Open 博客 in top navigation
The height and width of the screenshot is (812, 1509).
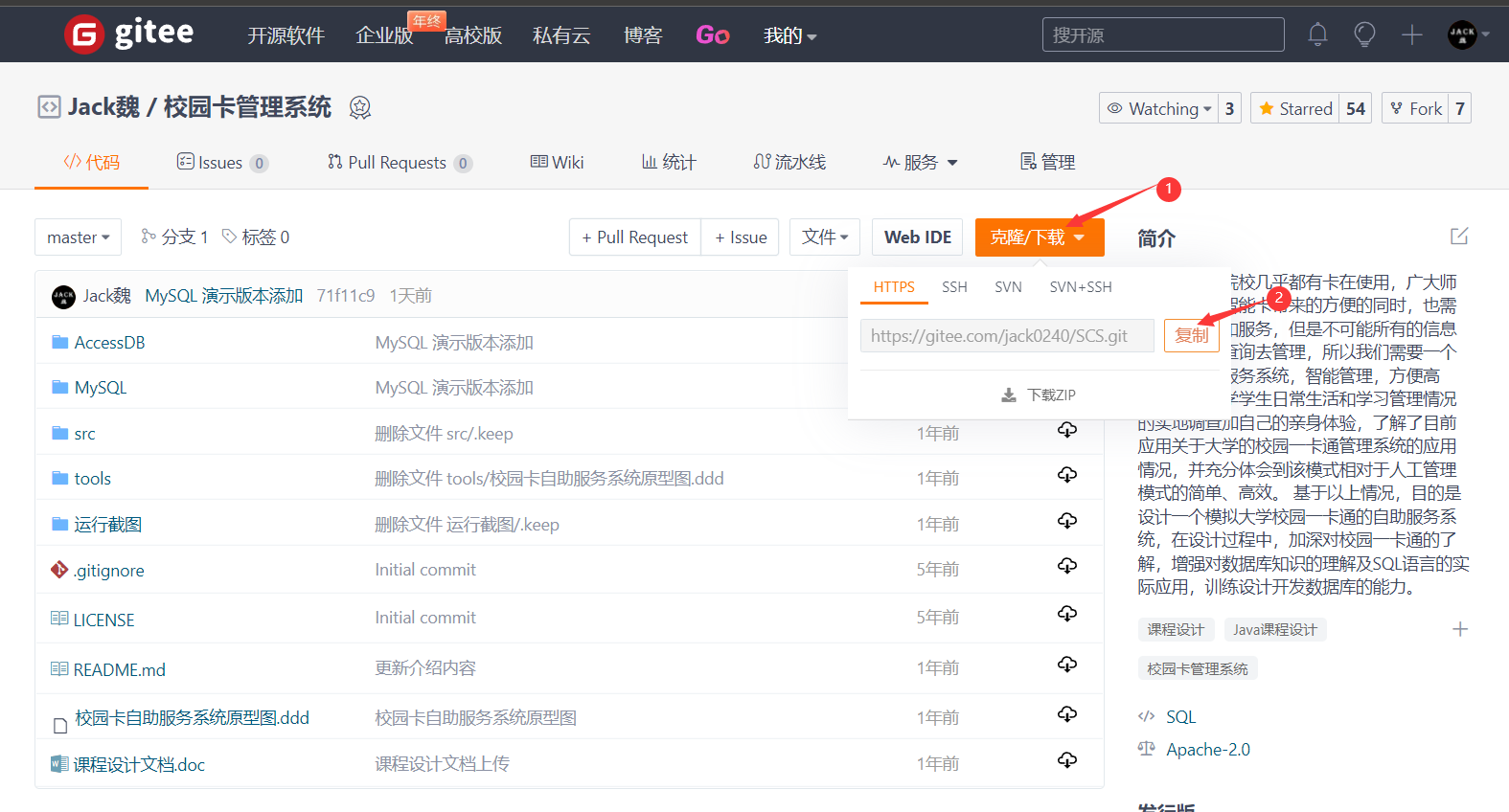643,35
